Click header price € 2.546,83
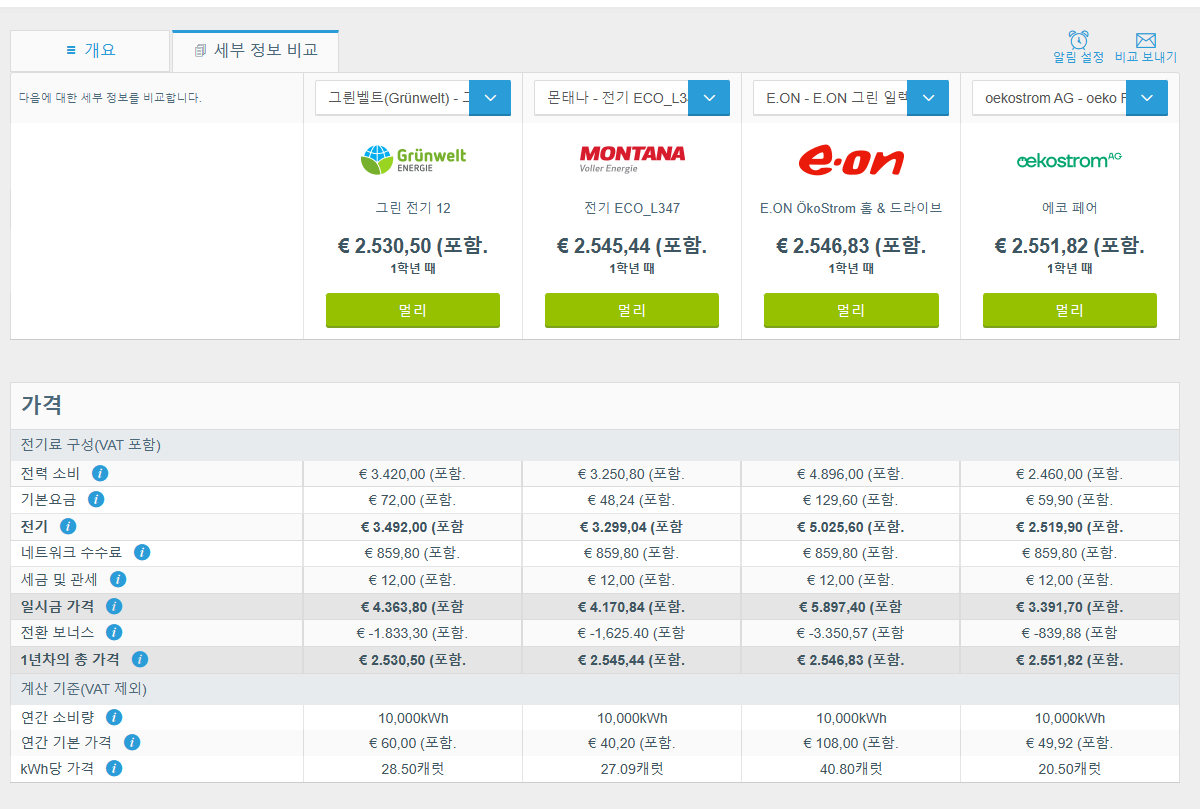 (x=851, y=246)
